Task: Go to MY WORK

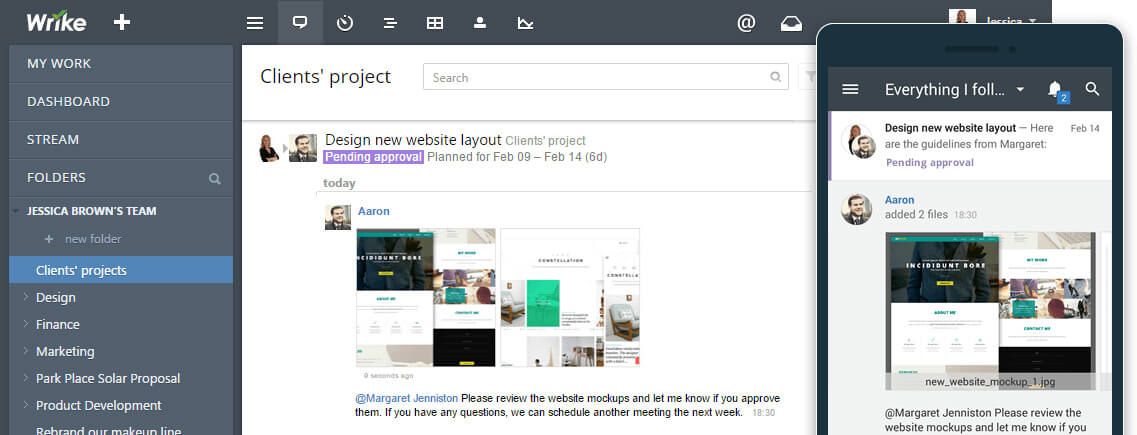Action: coord(121,64)
